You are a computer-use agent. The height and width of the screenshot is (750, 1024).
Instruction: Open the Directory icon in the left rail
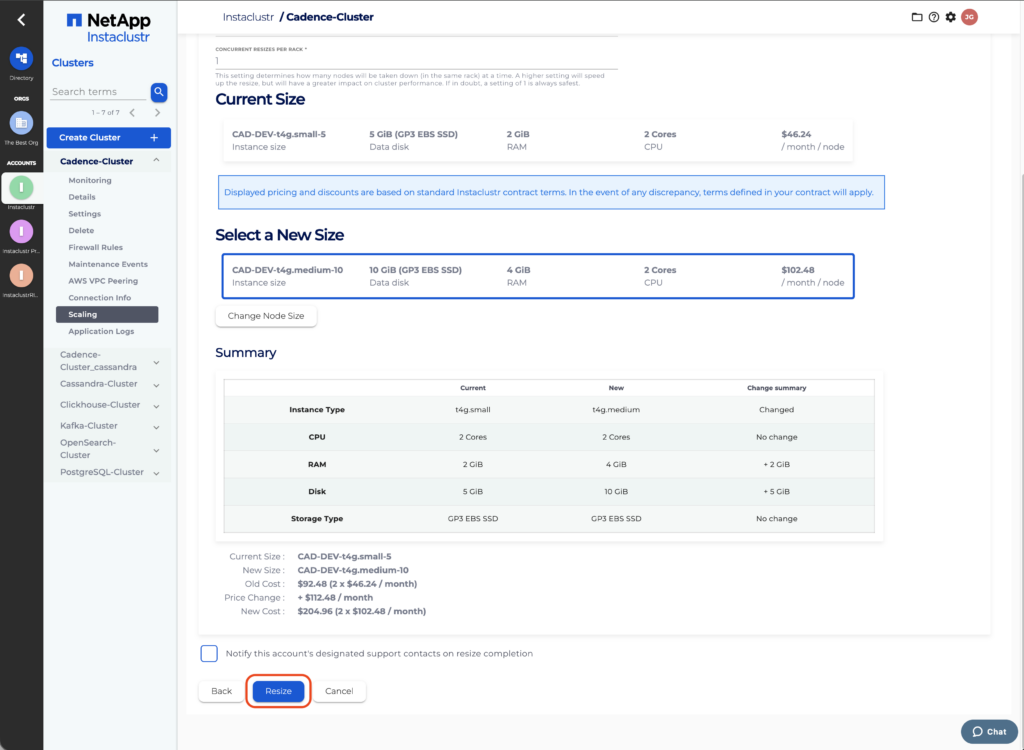click(x=21, y=59)
